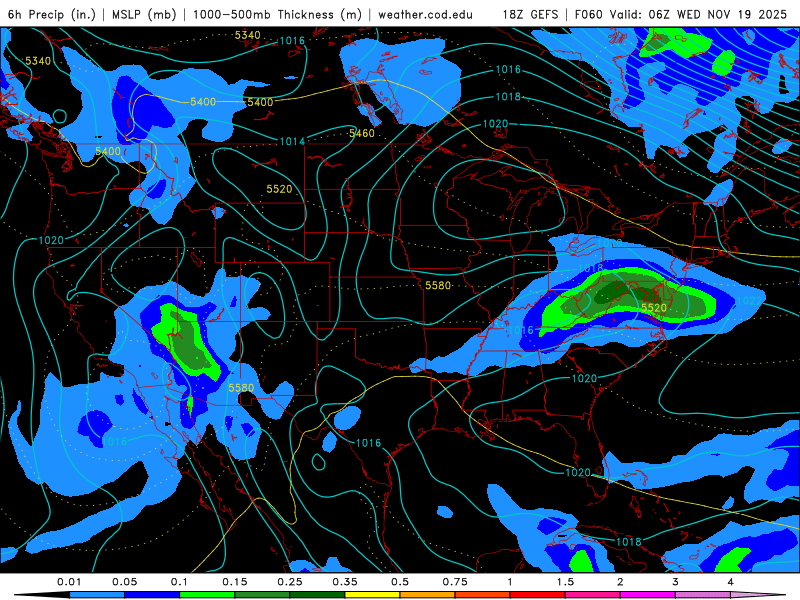This screenshot has height=600, width=800.
Task: Click the '1014' pressure contour label
Action: (292, 141)
